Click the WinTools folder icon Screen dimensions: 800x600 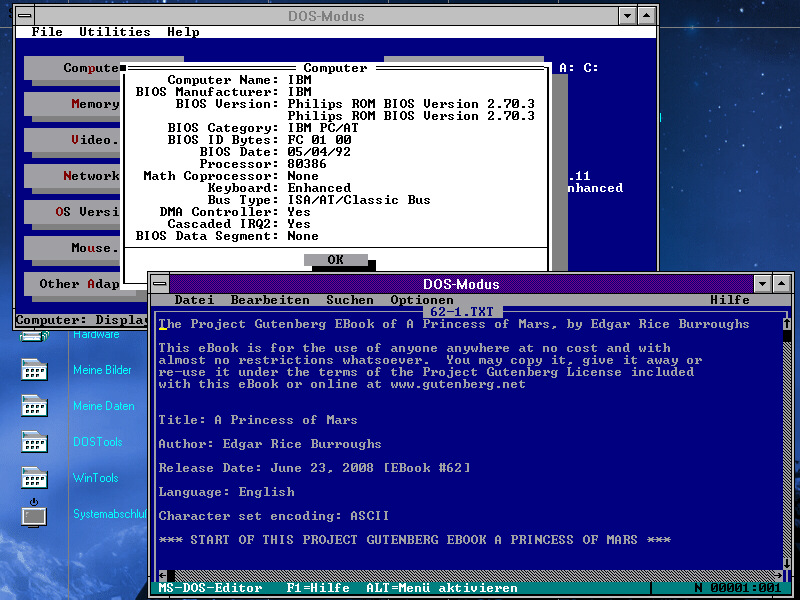coord(34,479)
